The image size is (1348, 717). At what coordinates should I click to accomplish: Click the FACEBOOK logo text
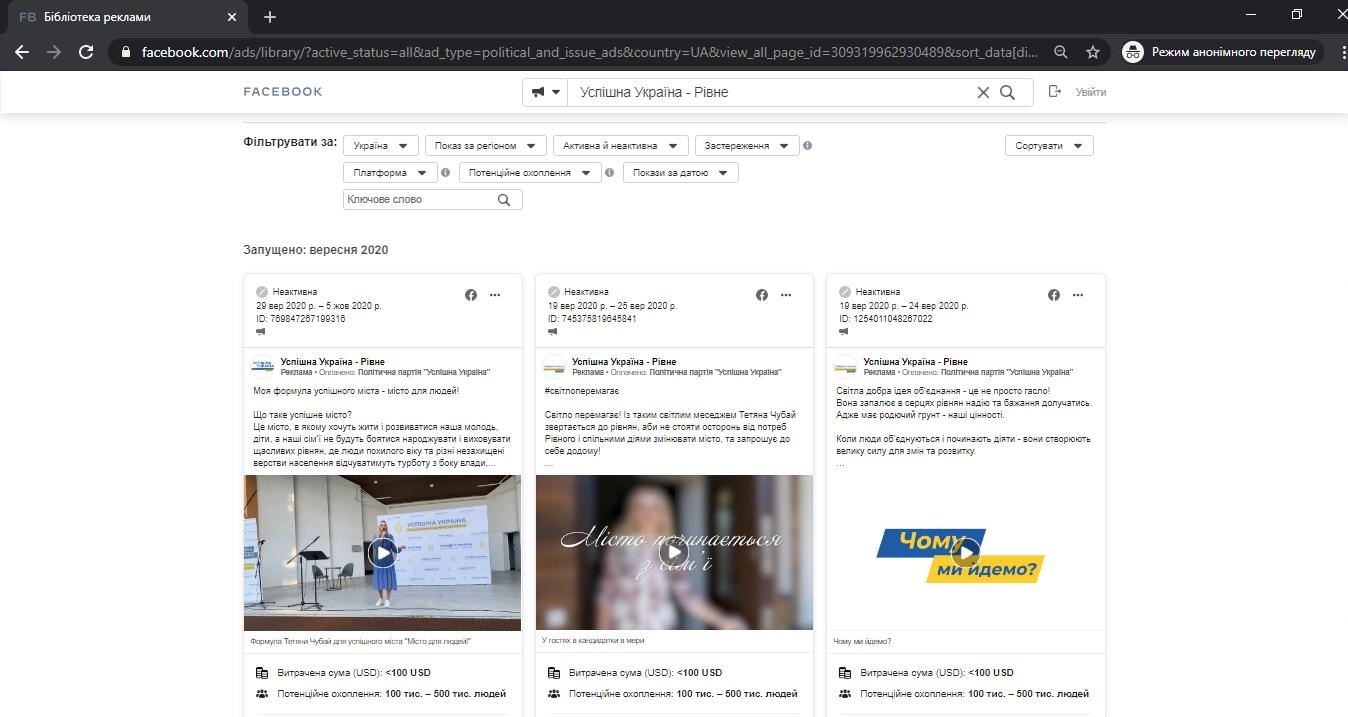(283, 92)
